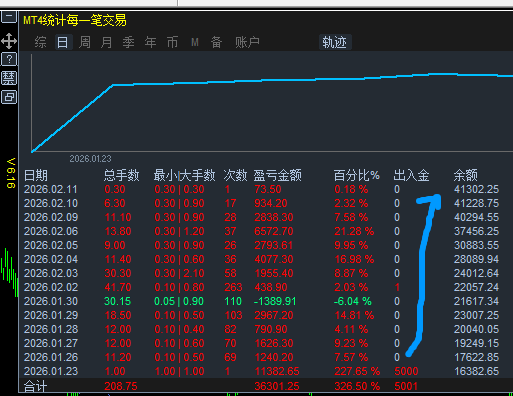Click the V6.16 version label
Viewport: 513px width, 396px height.
[x=11, y=173]
